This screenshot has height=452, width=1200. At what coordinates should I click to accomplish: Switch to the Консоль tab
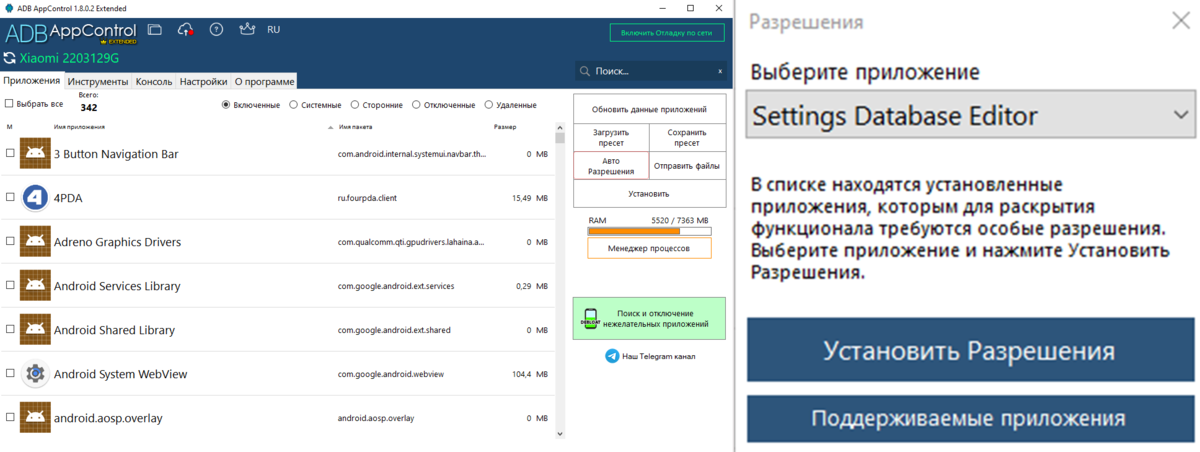click(x=154, y=82)
